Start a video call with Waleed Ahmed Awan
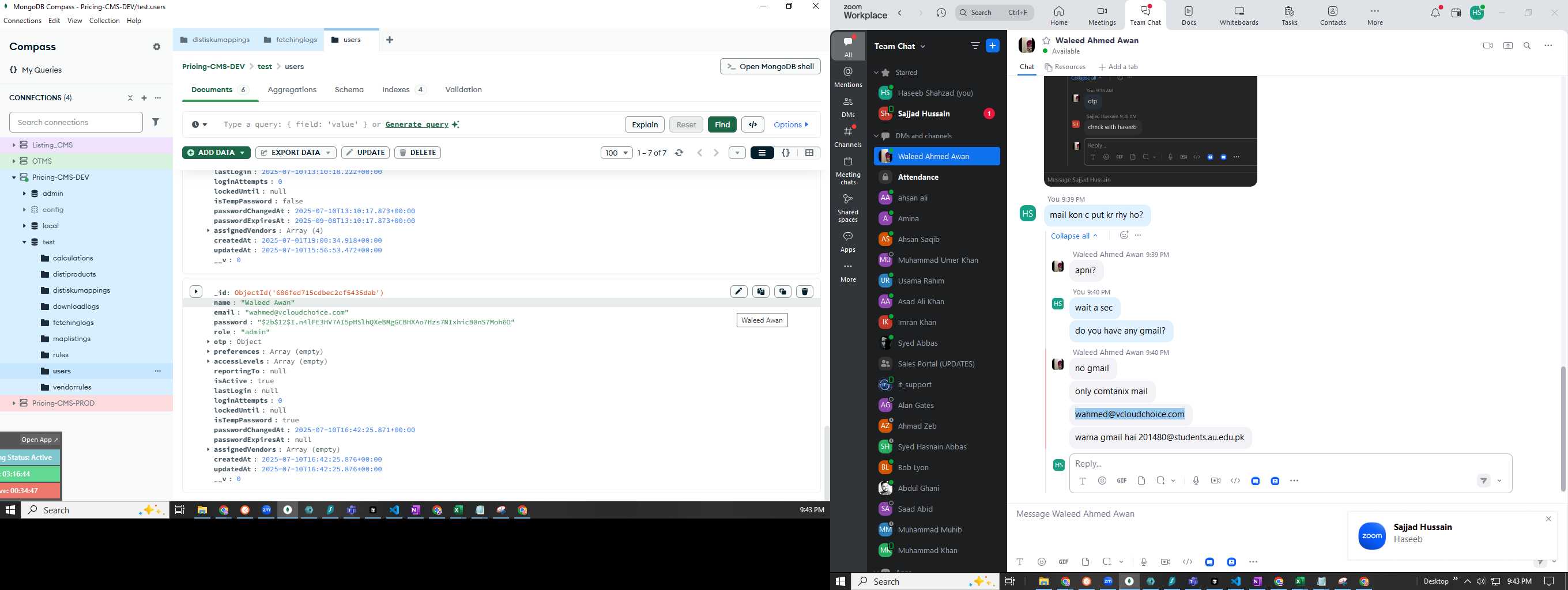This screenshot has height=590, width=1568. click(x=1488, y=46)
